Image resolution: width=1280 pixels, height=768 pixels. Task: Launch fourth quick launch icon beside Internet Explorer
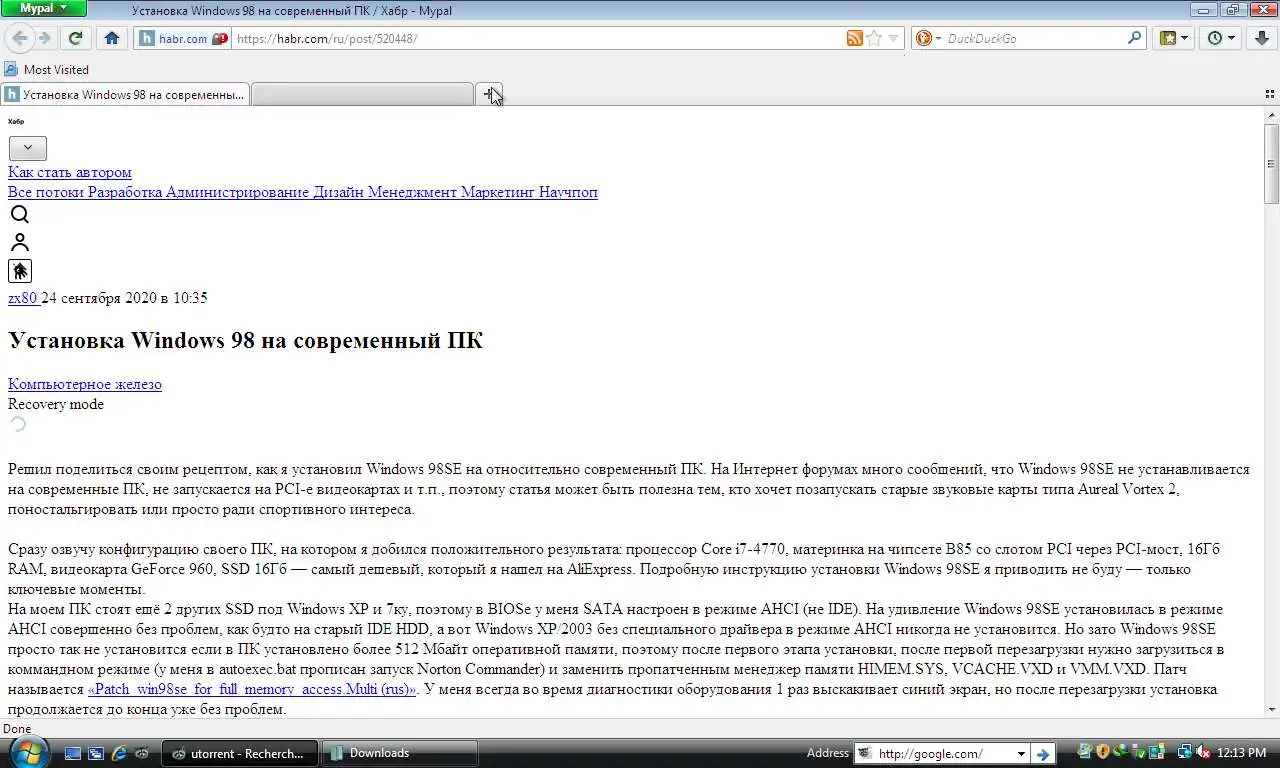[x=142, y=753]
